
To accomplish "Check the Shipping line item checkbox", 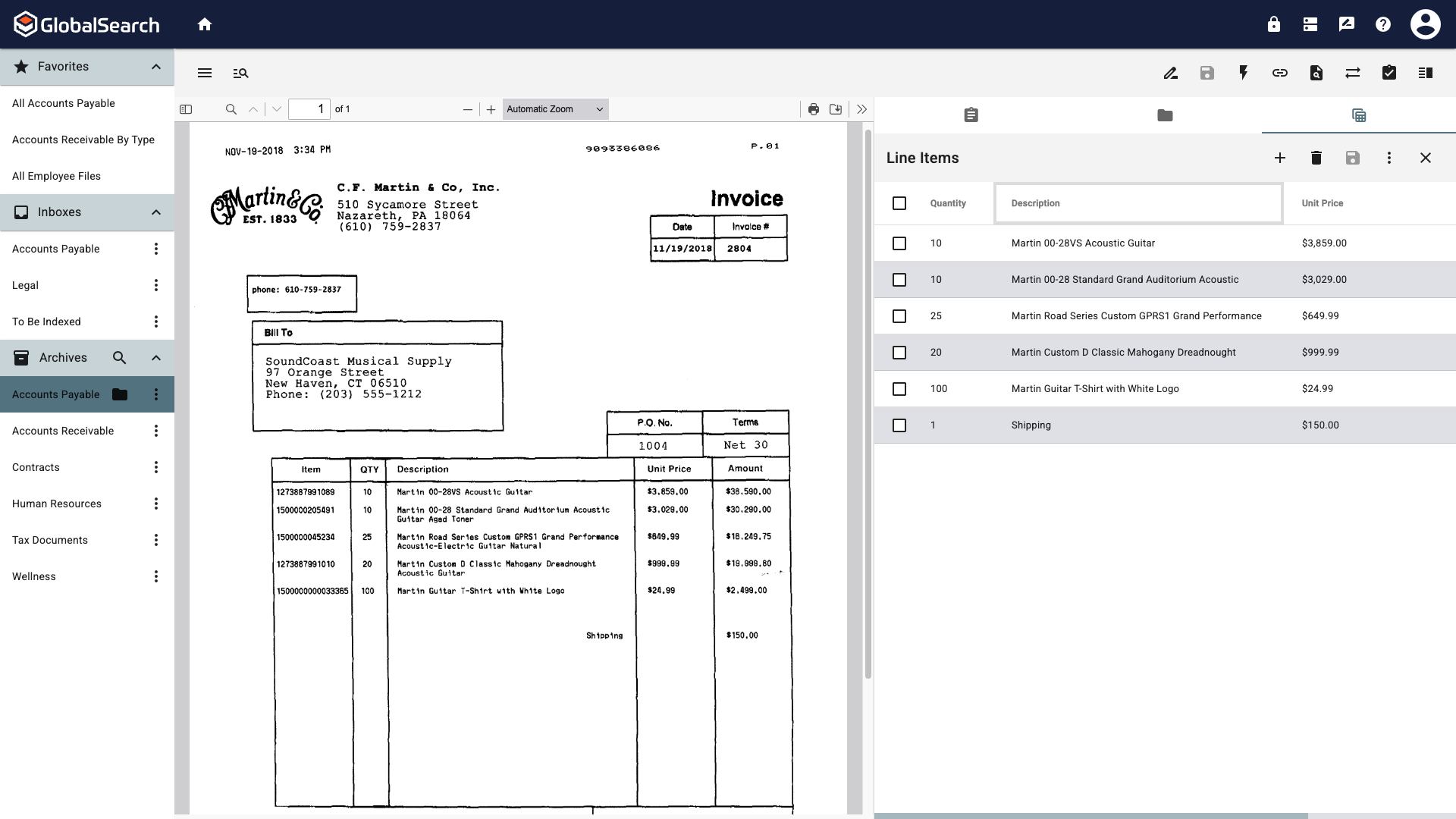I will (x=899, y=425).
